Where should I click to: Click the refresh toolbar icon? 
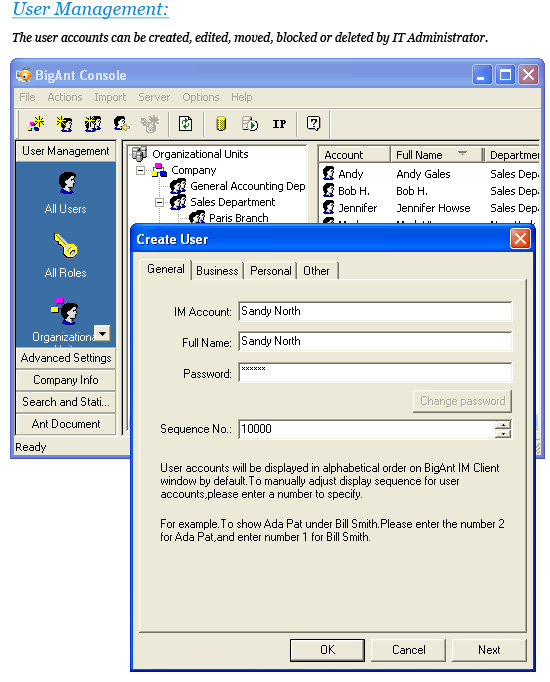click(186, 124)
